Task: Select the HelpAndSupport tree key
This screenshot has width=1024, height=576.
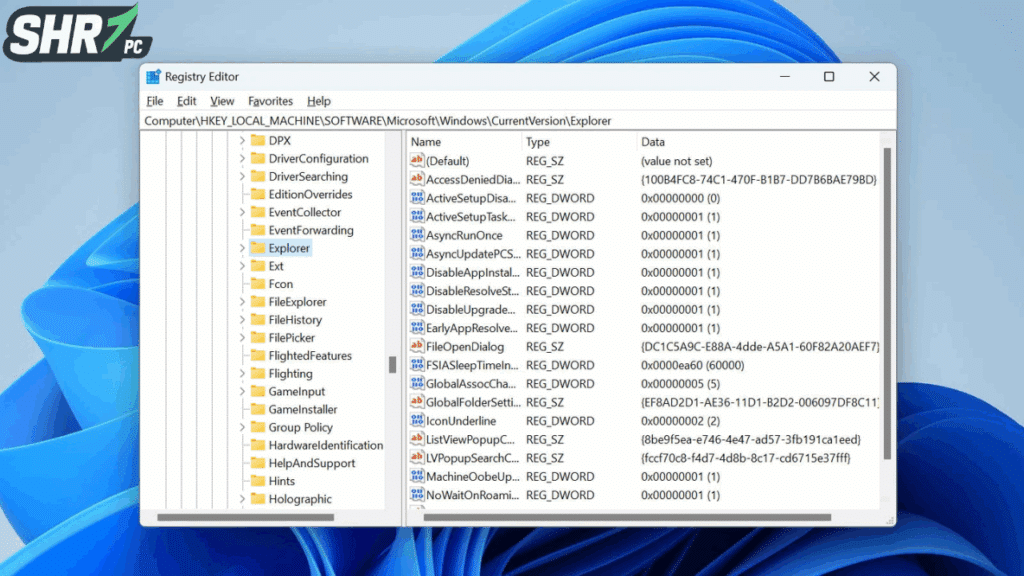Action: coord(312,463)
